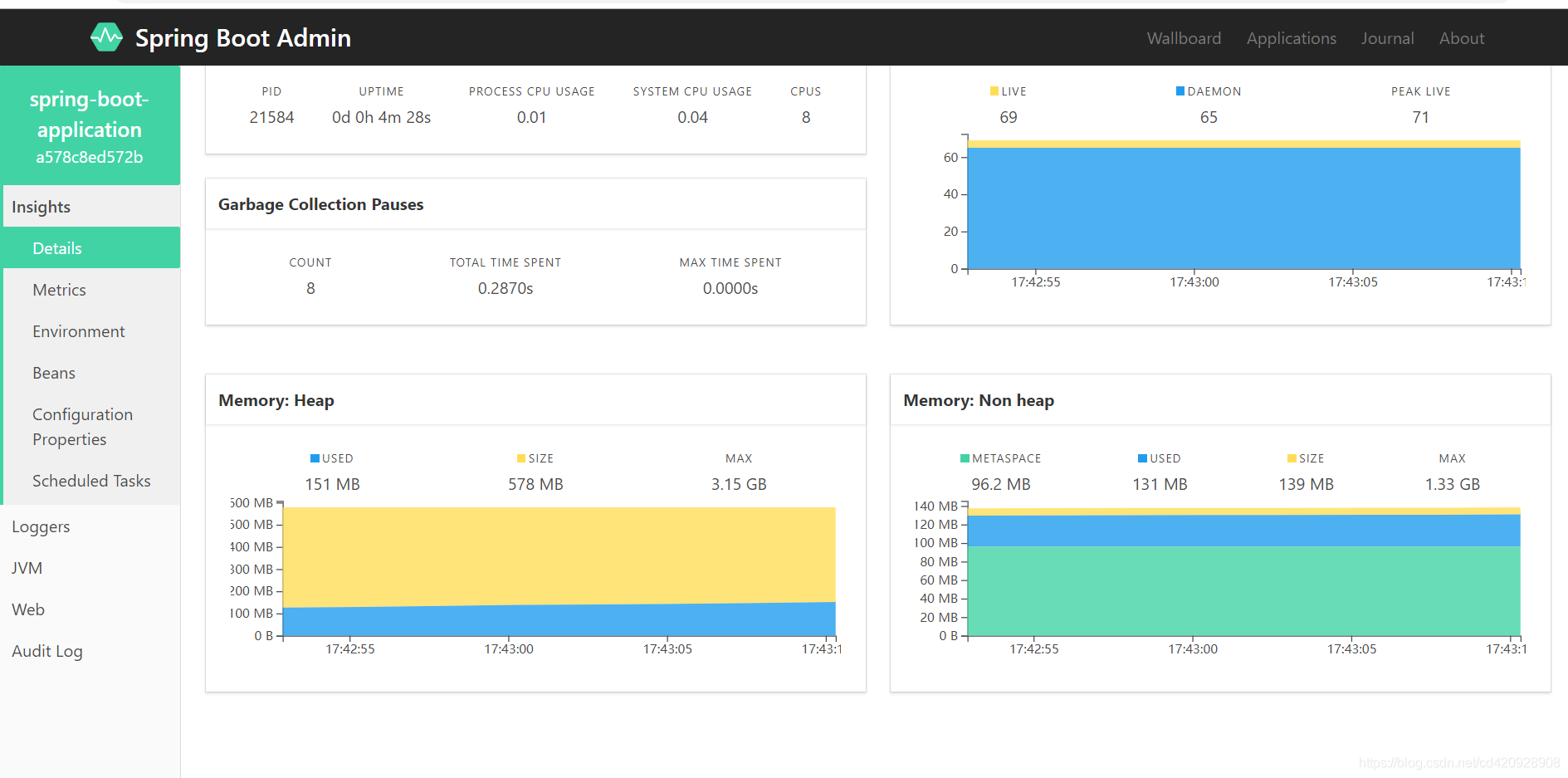Click the heap size value 578 MB

[535, 484]
